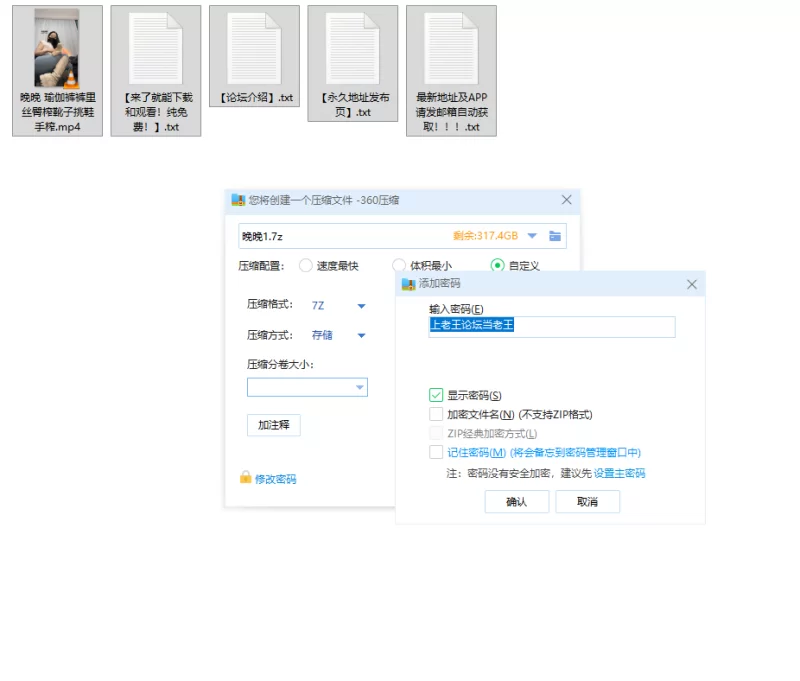Select the 【来了就能下载和观看】 text file icon

click(x=156, y=49)
